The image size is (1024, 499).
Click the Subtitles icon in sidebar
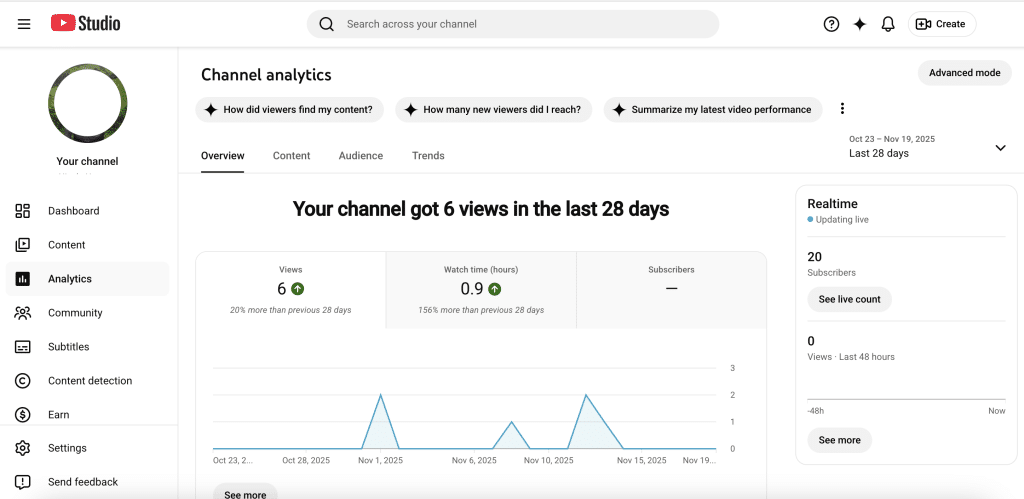coord(23,347)
